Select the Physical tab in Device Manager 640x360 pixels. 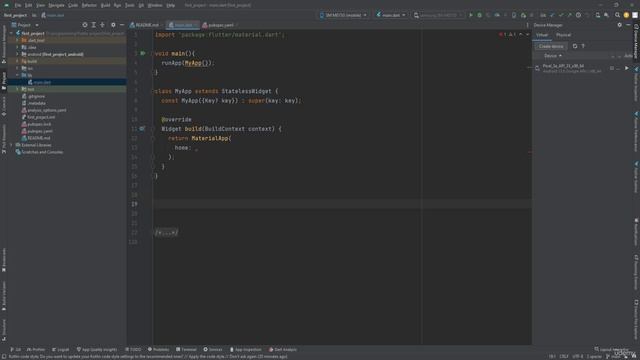click(x=564, y=35)
